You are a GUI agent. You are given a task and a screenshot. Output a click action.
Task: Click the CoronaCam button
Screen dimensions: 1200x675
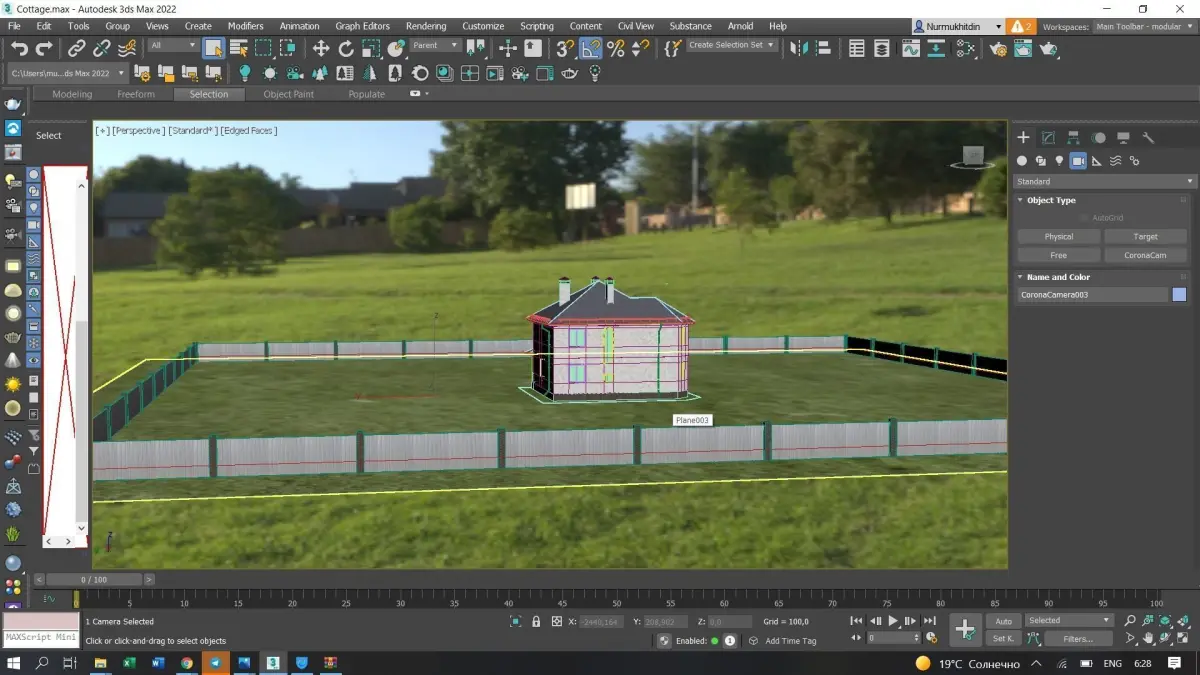coord(1146,255)
